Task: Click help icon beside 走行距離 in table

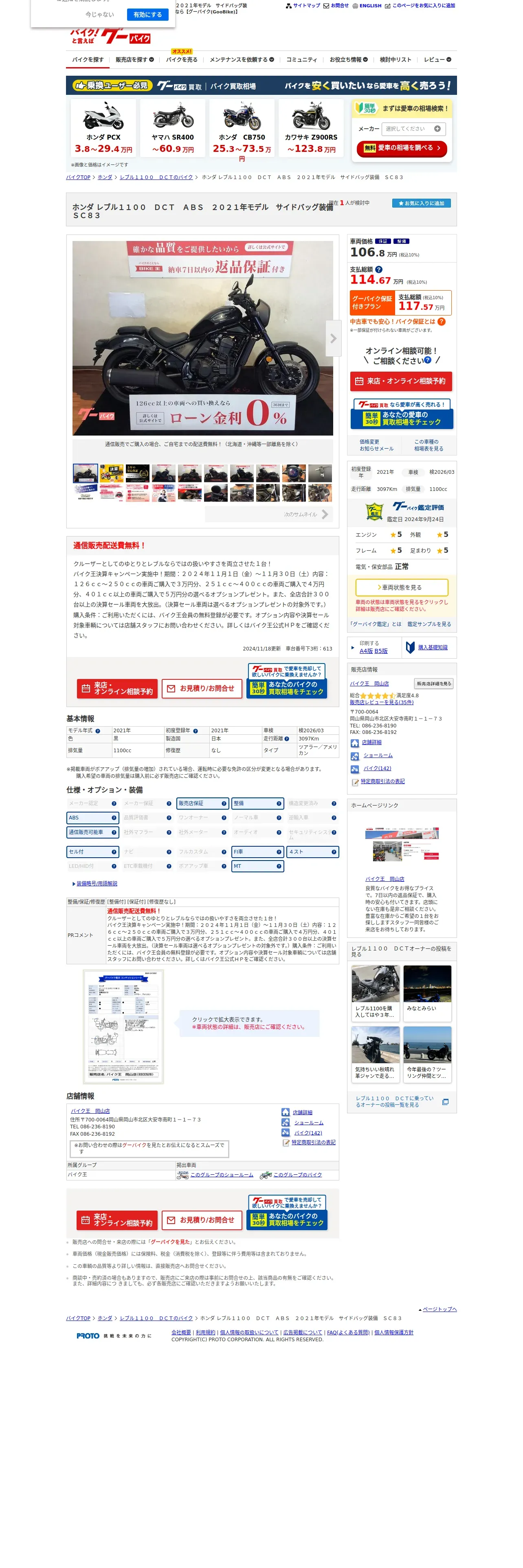Action: tap(287, 739)
